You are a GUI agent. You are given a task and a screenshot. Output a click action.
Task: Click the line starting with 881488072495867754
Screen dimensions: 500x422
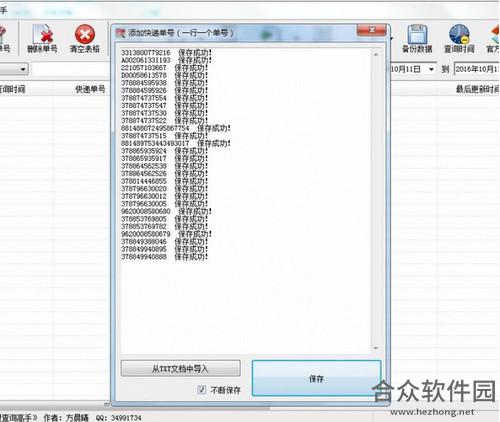176,128
